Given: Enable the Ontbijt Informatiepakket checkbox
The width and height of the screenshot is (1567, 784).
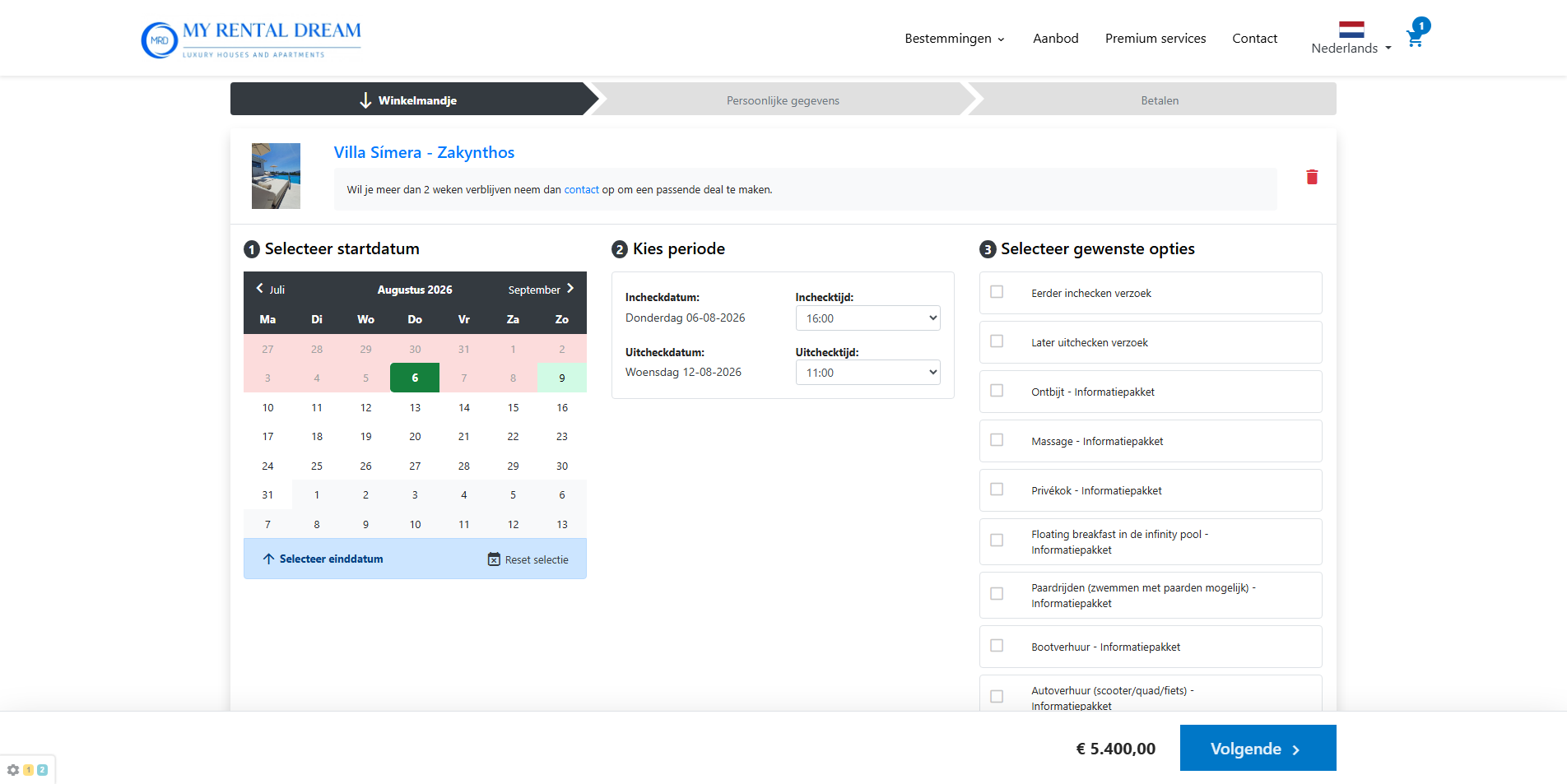Looking at the screenshot, I should click(x=997, y=391).
